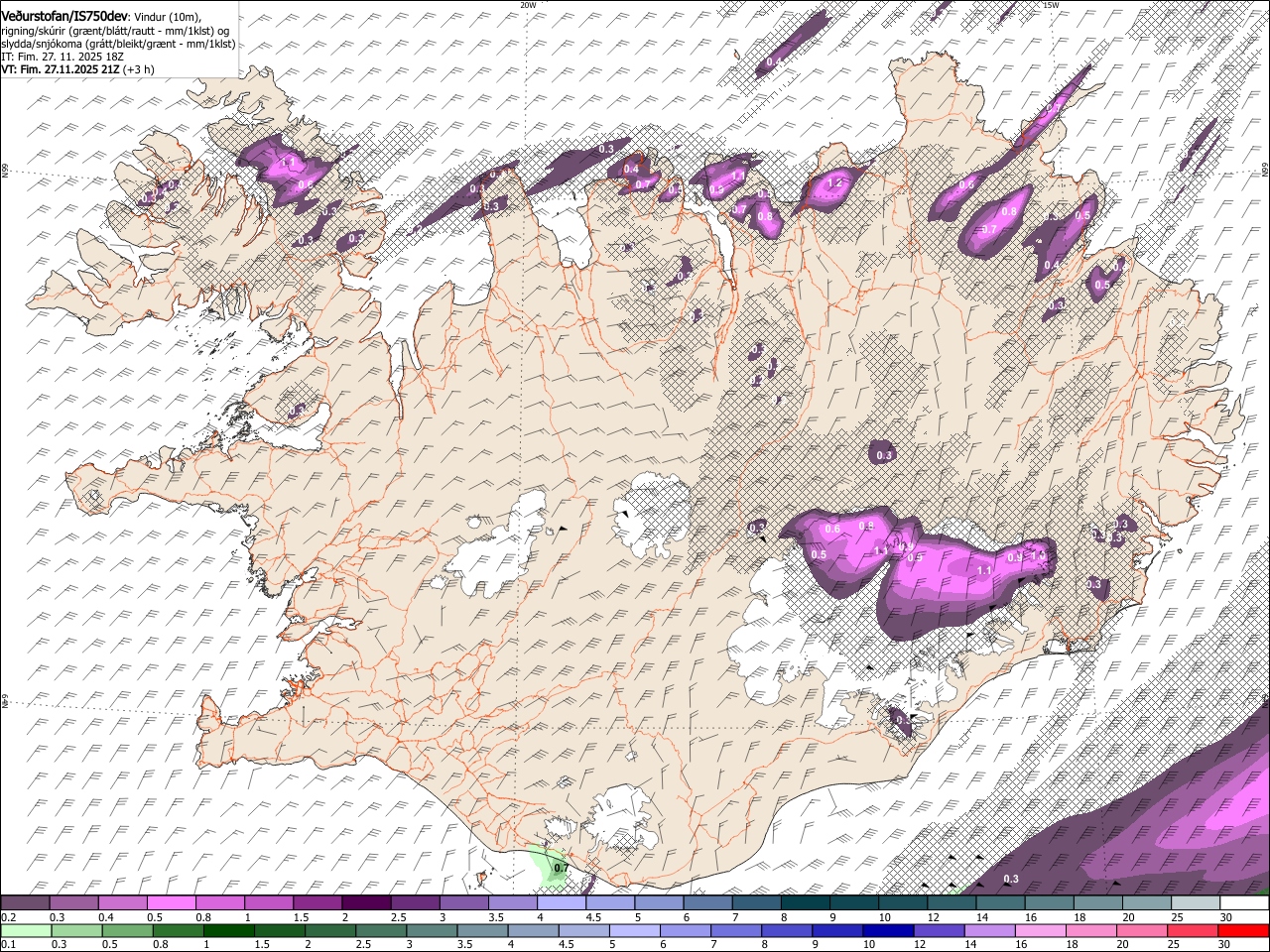Click the bright magenta swatch in upper scale
1270x952 pixels.
(x=171, y=903)
